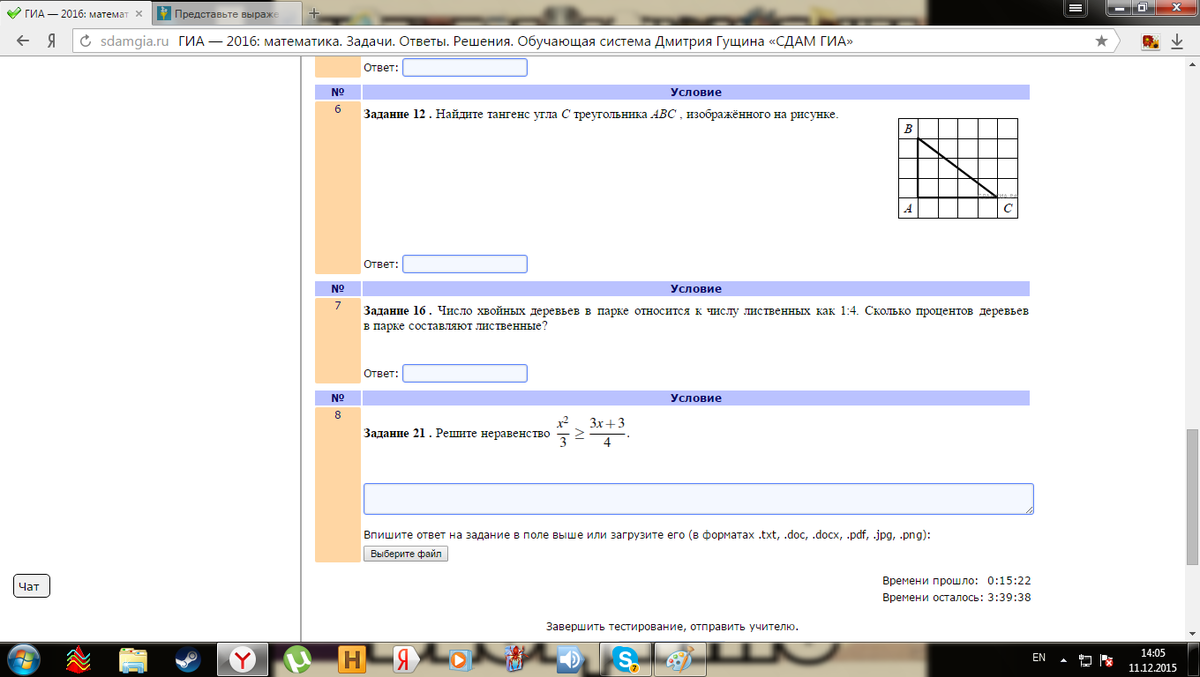Go back with the browser back arrow
The width and height of the screenshot is (1200, 677).
point(21,41)
